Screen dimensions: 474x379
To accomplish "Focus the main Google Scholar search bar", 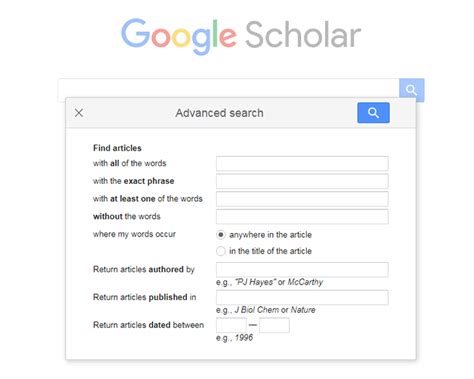I will (229, 88).
